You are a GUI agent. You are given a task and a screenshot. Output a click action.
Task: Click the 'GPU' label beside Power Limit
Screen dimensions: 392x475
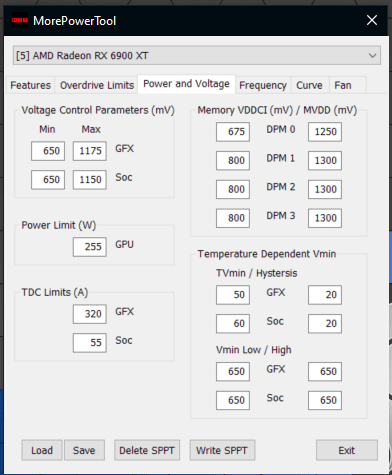(x=124, y=245)
